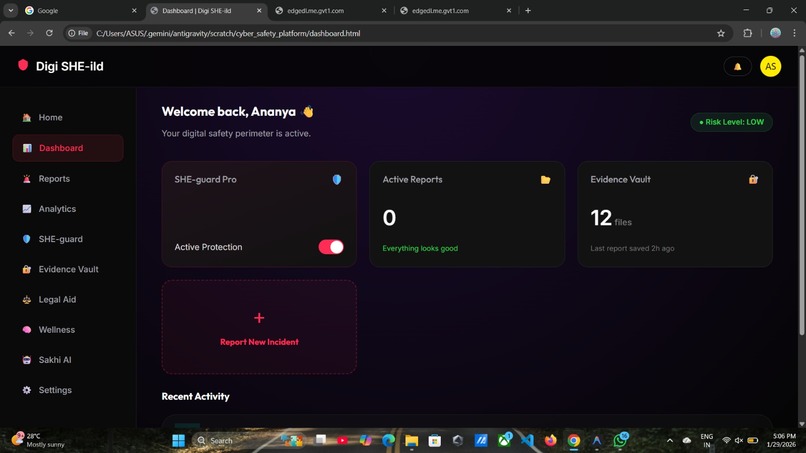Open the clock showing 5:06 PM

(781, 440)
